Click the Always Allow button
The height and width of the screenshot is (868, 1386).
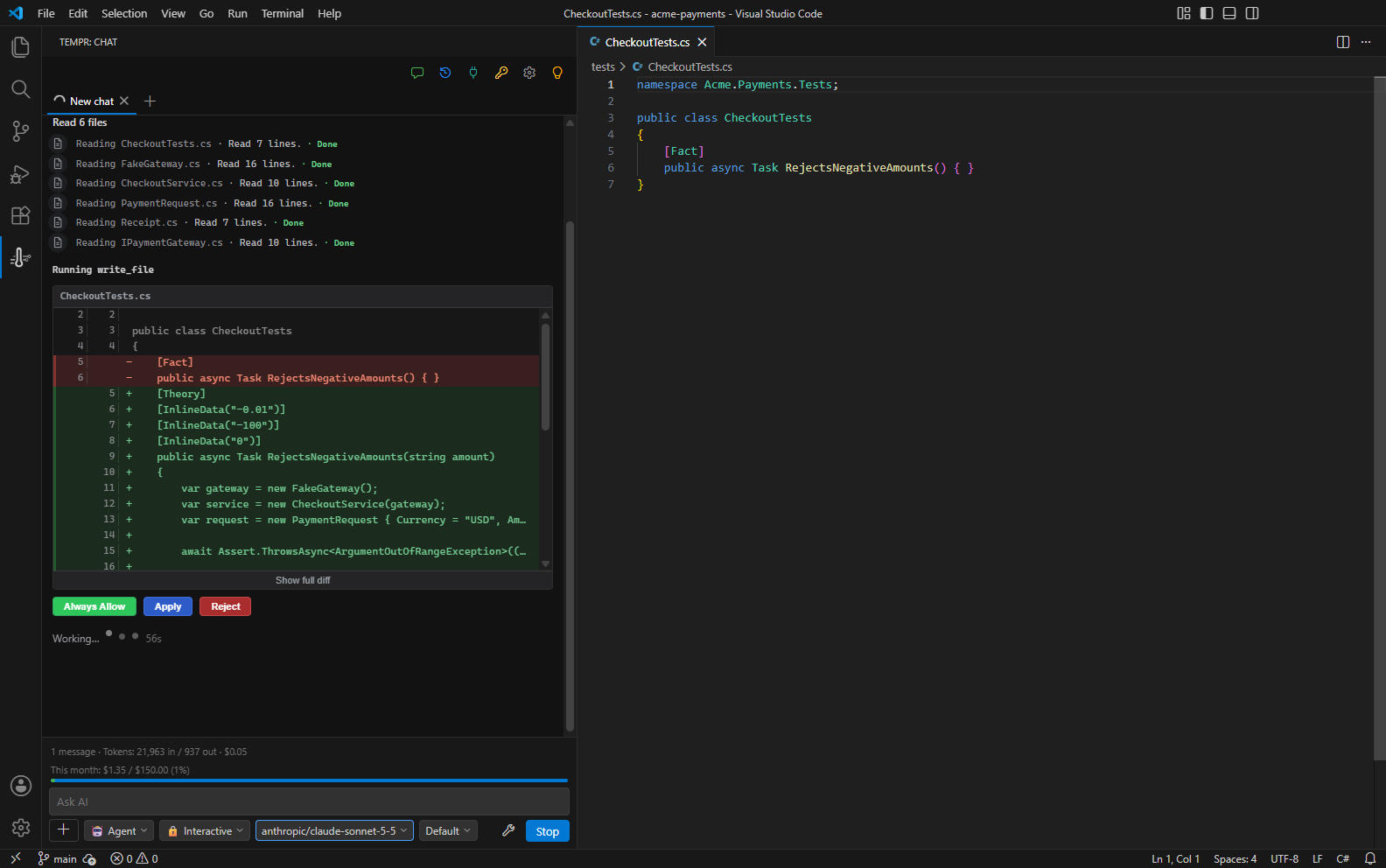(x=94, y=606)
